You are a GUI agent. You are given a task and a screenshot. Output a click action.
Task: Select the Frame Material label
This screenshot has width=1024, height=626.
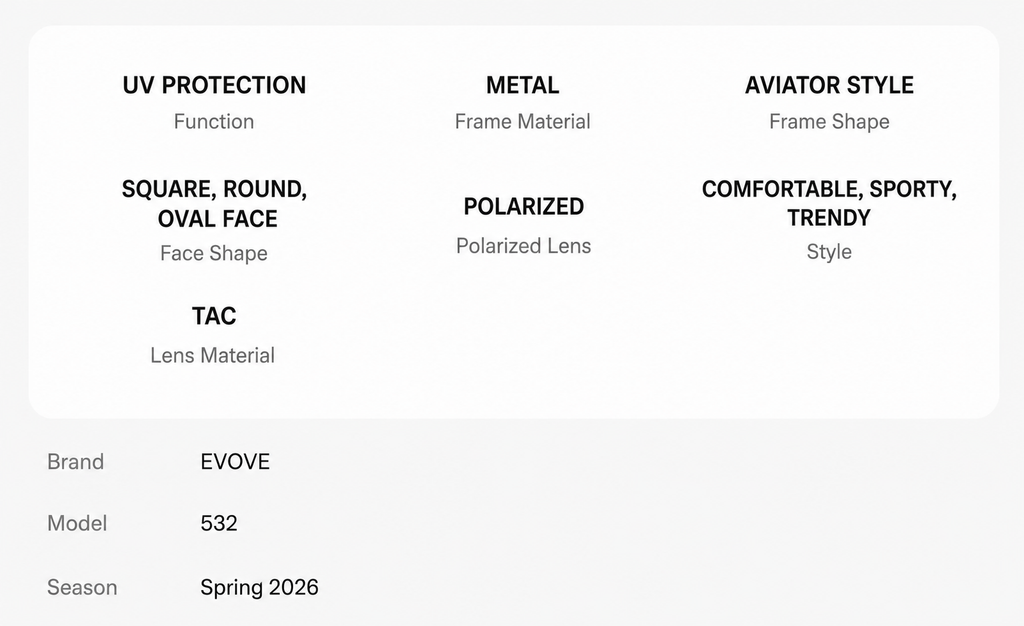522,121
